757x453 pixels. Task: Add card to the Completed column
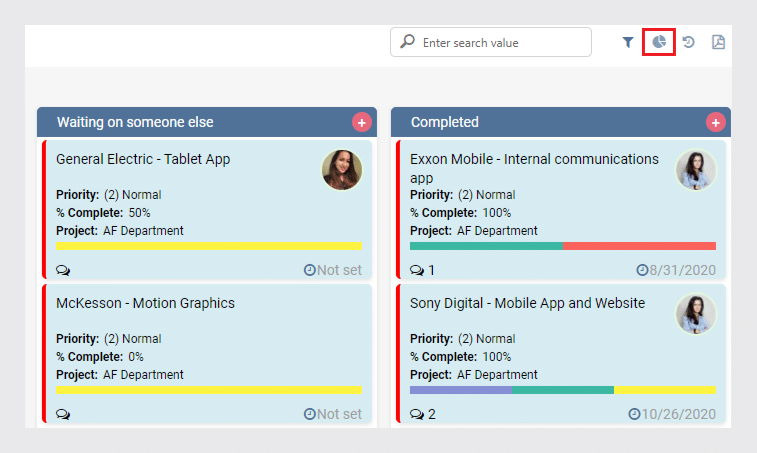(715, 122)
